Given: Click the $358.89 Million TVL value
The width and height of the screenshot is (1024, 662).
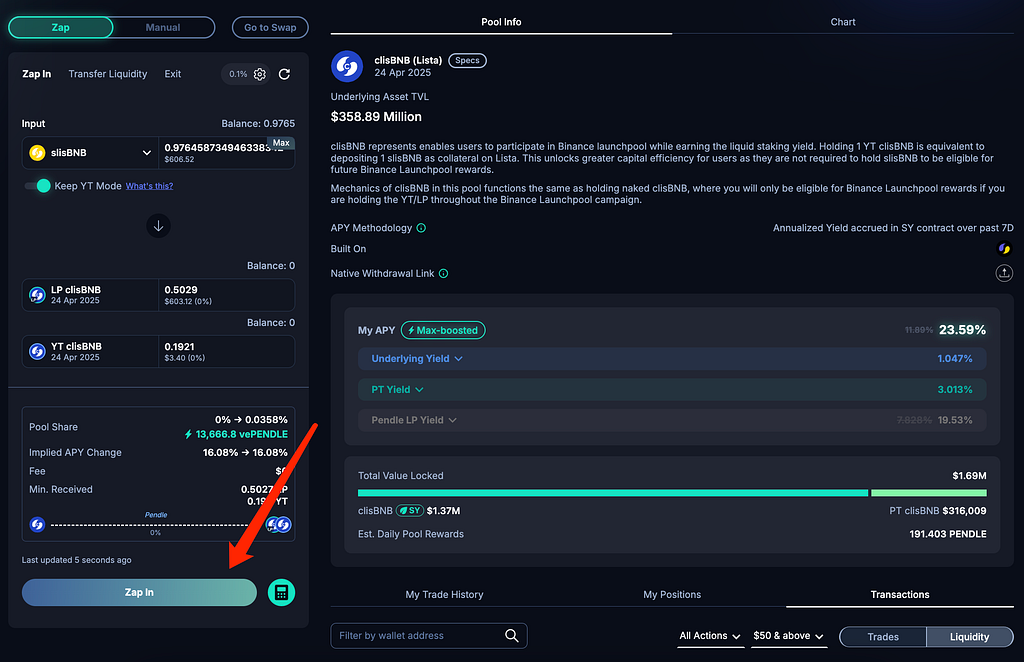Looking at the screenshot, I should click(376, 117).
